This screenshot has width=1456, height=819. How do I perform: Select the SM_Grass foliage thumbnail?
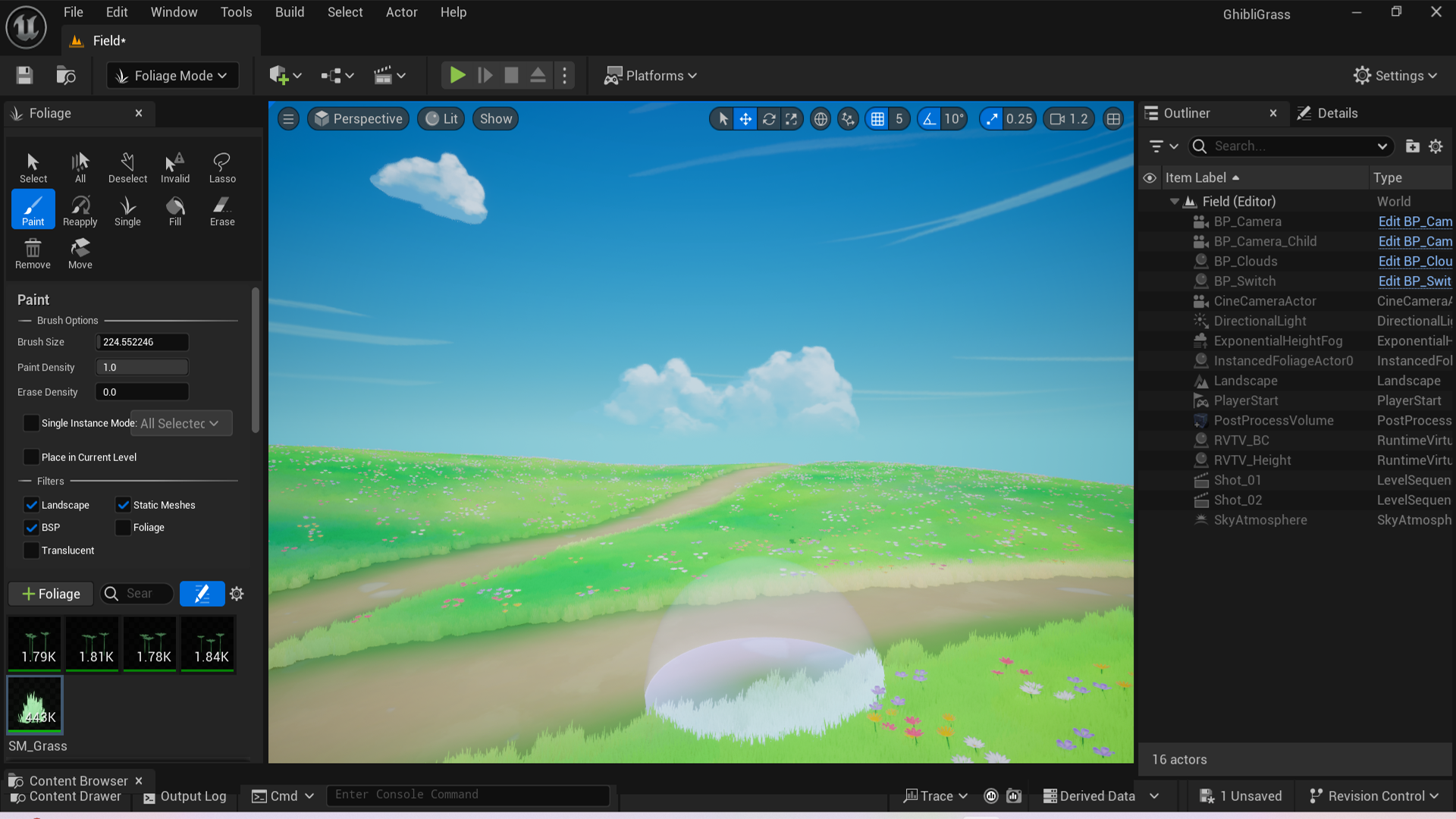34,704
